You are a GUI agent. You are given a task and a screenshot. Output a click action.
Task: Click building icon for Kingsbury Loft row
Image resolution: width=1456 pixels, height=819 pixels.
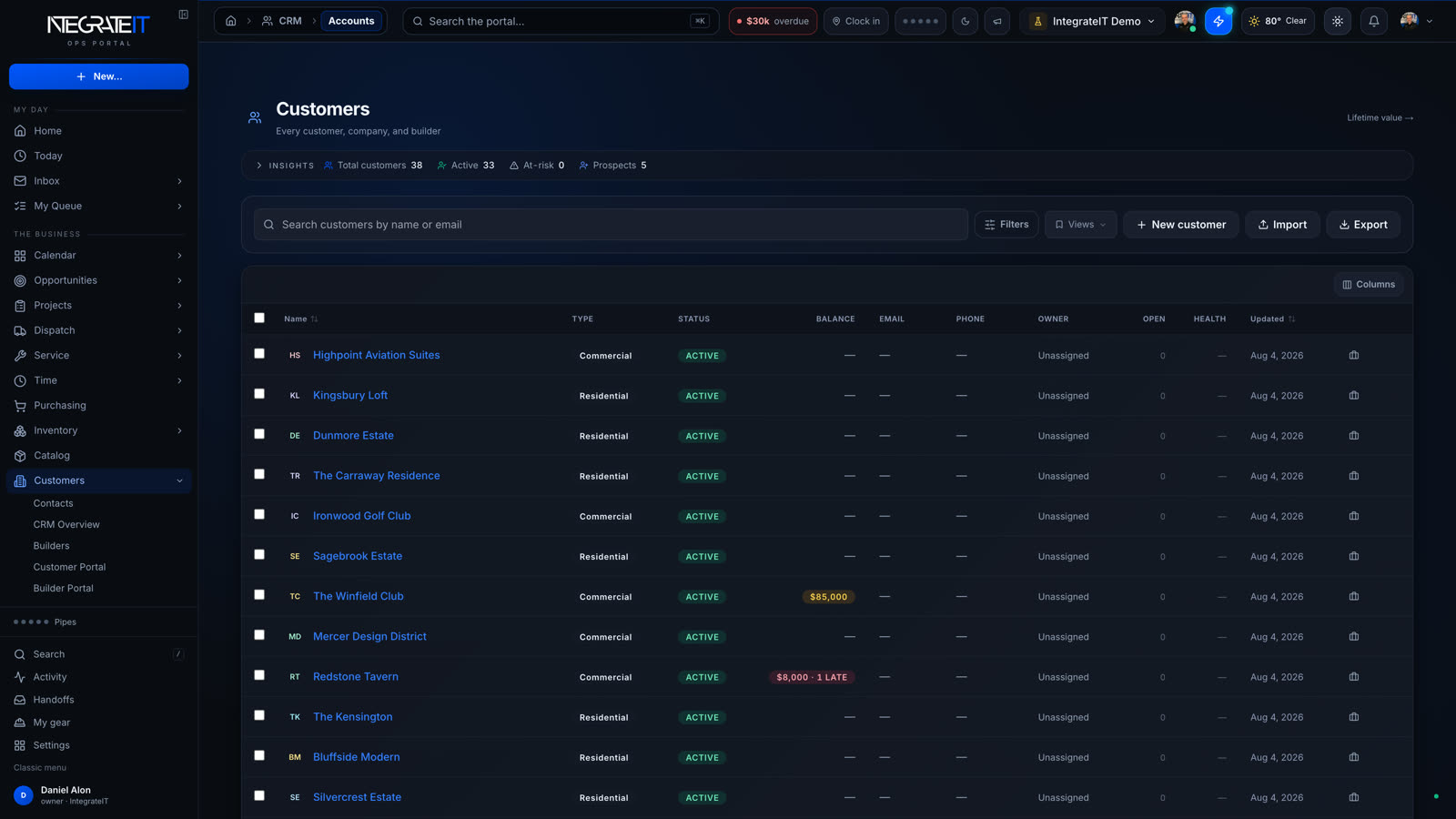pos(1354,395)
